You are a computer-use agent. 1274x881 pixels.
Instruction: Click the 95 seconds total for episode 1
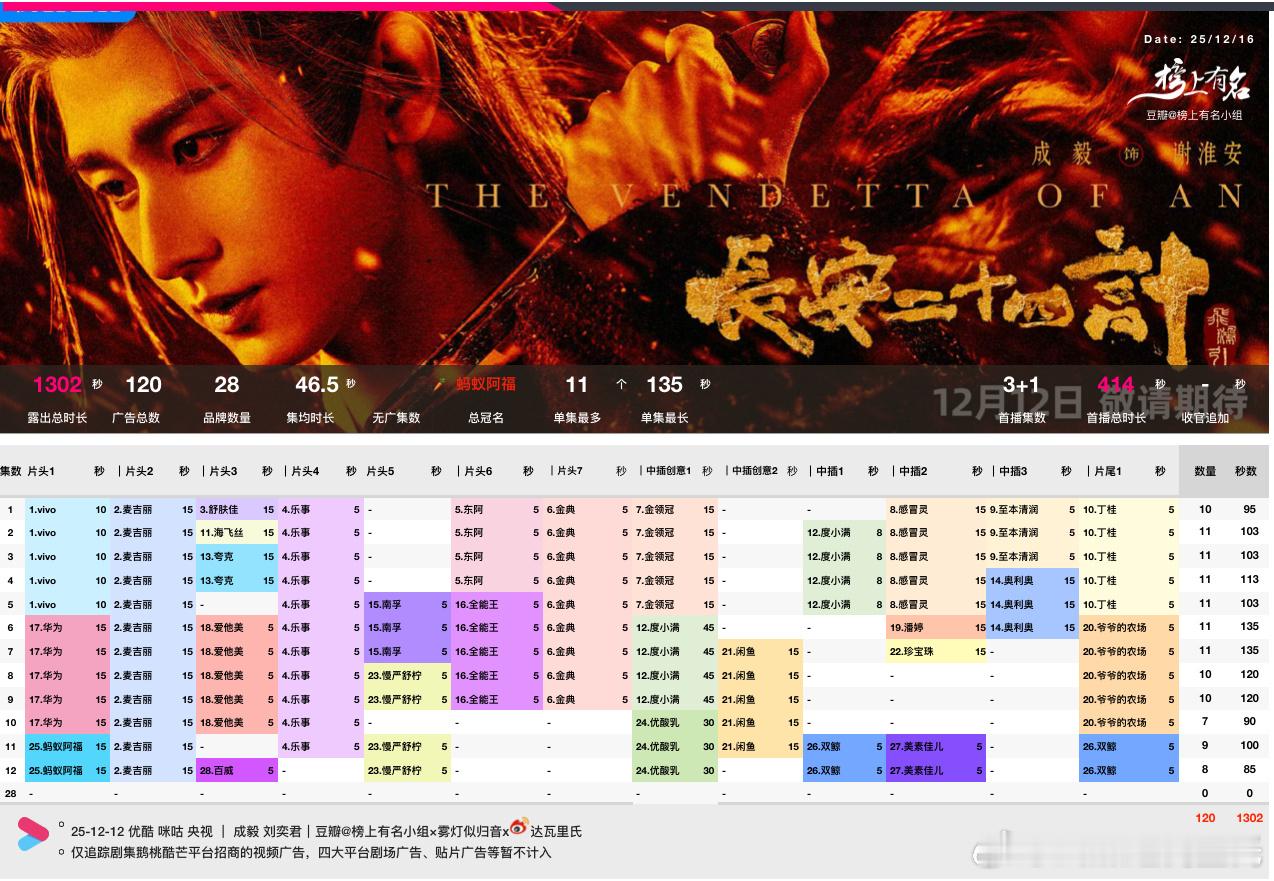coord(1249,509)
